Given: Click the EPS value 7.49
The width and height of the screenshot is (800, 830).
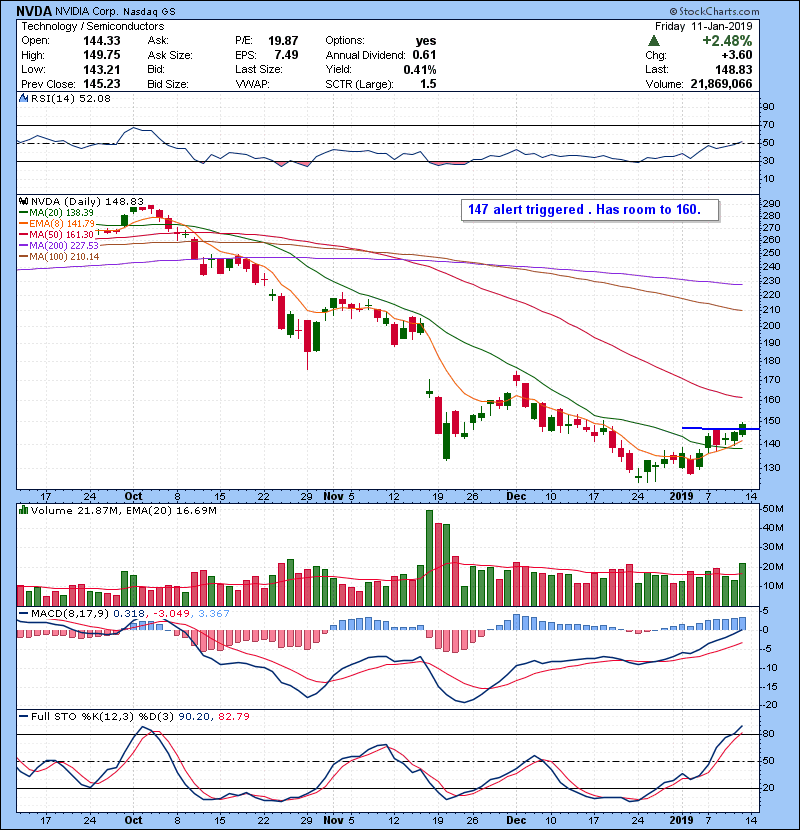Looking at the screenshot, I should tap(286, 55).
